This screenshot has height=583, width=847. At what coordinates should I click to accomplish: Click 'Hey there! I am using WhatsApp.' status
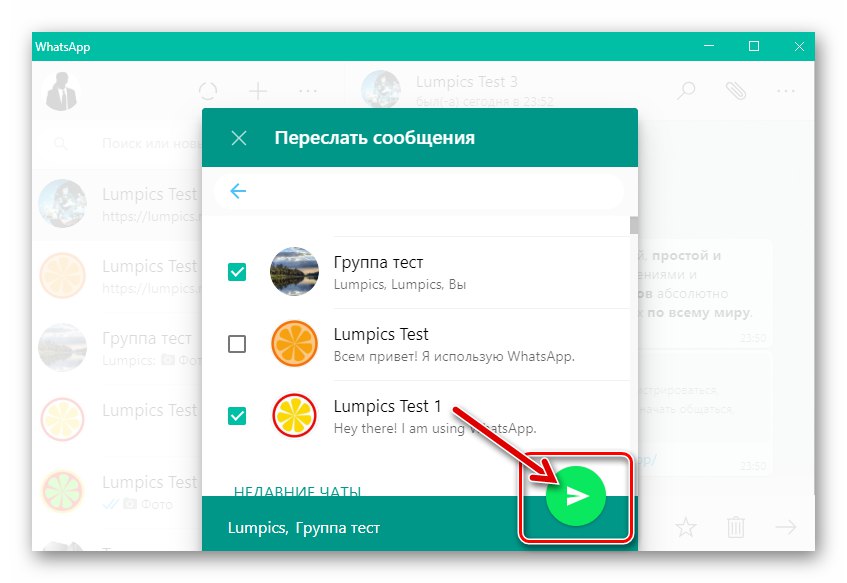435,428
